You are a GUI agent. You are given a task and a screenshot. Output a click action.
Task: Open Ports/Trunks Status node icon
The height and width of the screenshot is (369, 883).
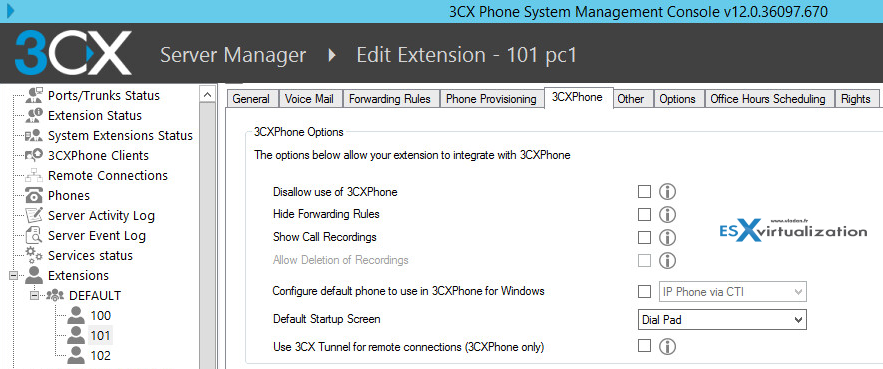34,95
